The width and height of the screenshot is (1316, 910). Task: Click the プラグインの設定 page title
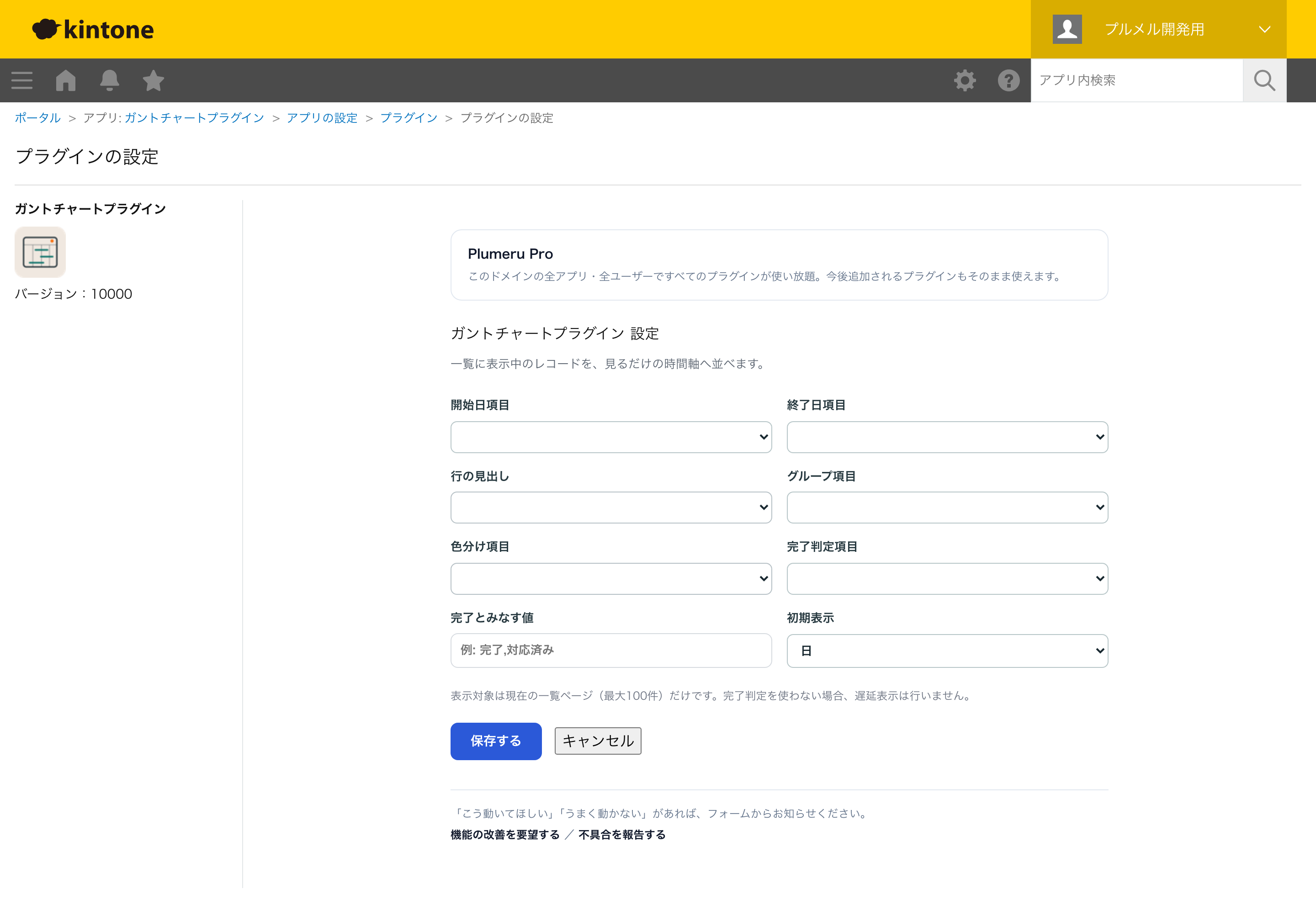coord(87,157)
